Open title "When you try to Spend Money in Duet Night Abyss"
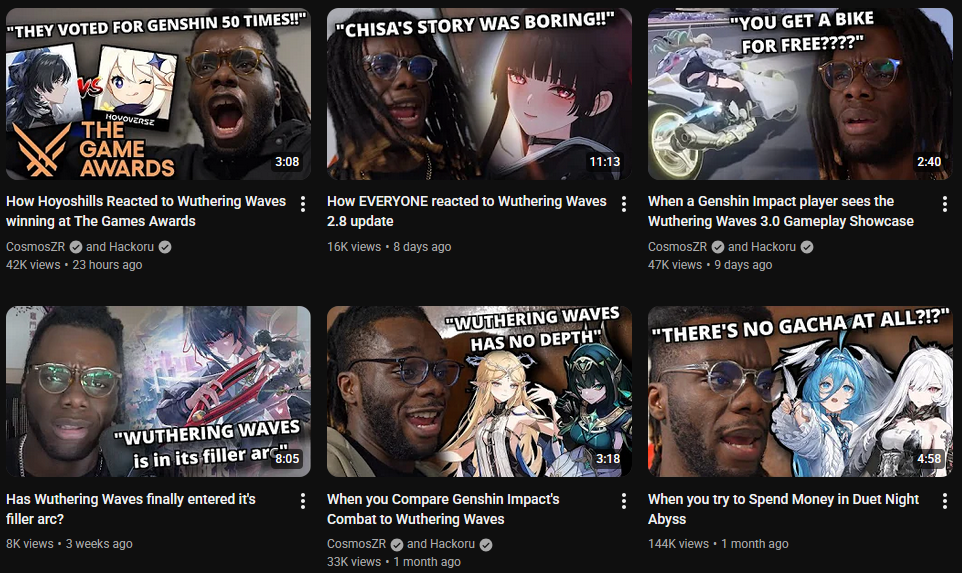Screen dimensions: 962x573 [x=783, y=509]
